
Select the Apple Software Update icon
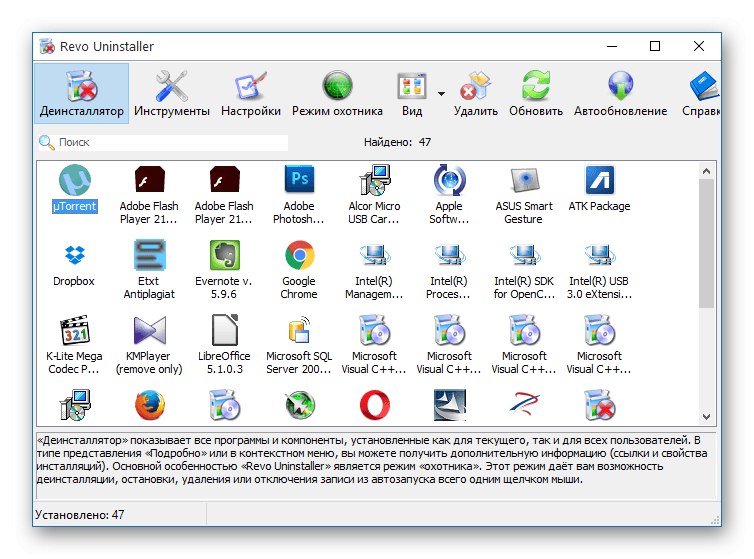click(x=449, y=180)
